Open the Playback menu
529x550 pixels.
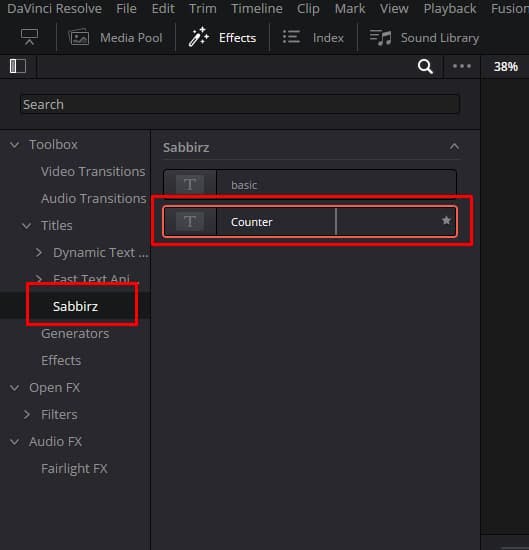tap(450, 8)
